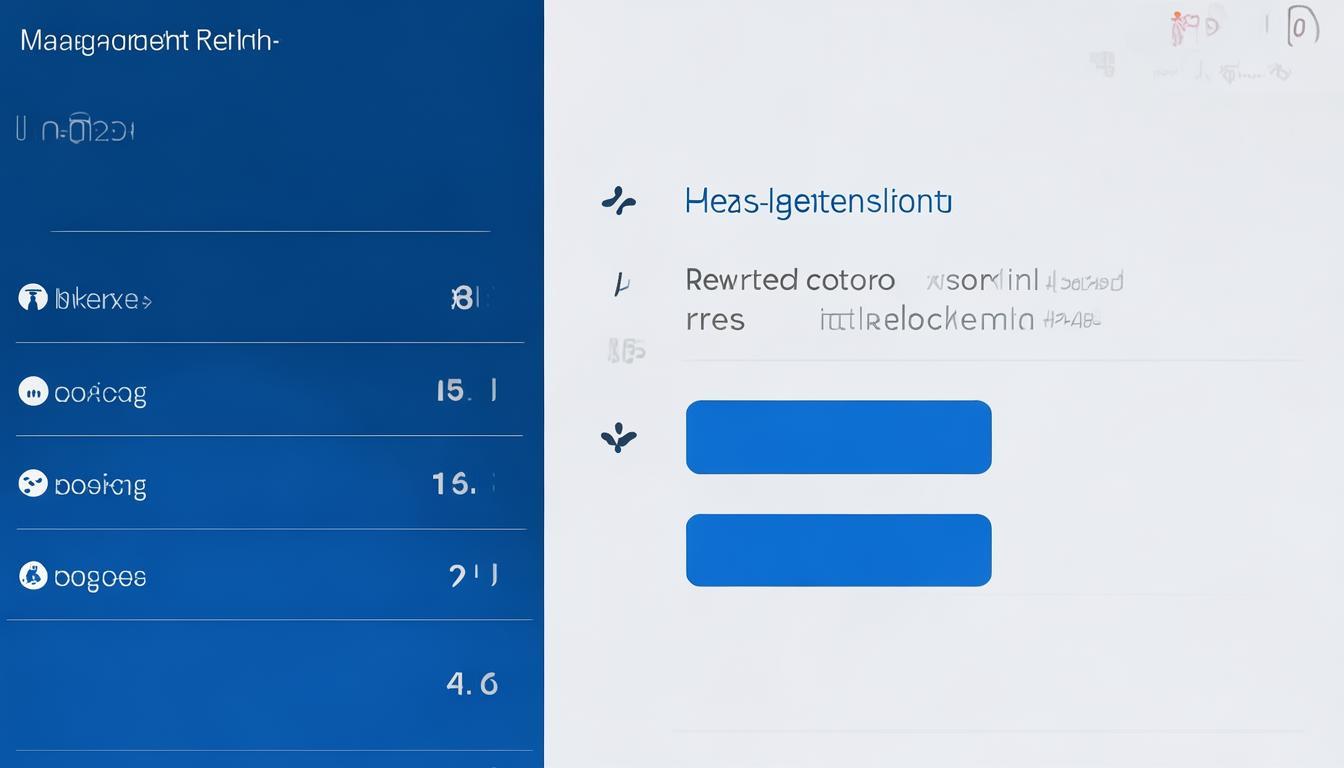1344x768 pixels.
Task: Click the leaf-shaped icon left of the upper blue button
Action: pos(619,437)
